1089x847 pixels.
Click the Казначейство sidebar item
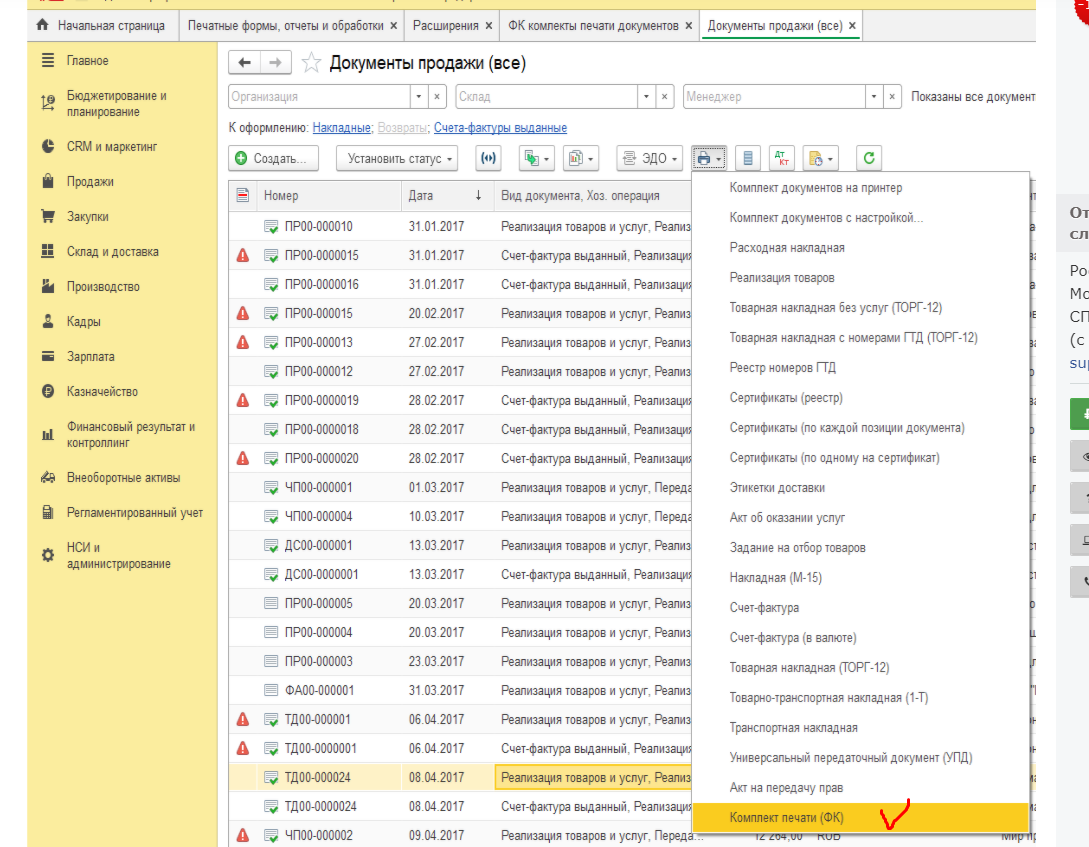point(102,392)
